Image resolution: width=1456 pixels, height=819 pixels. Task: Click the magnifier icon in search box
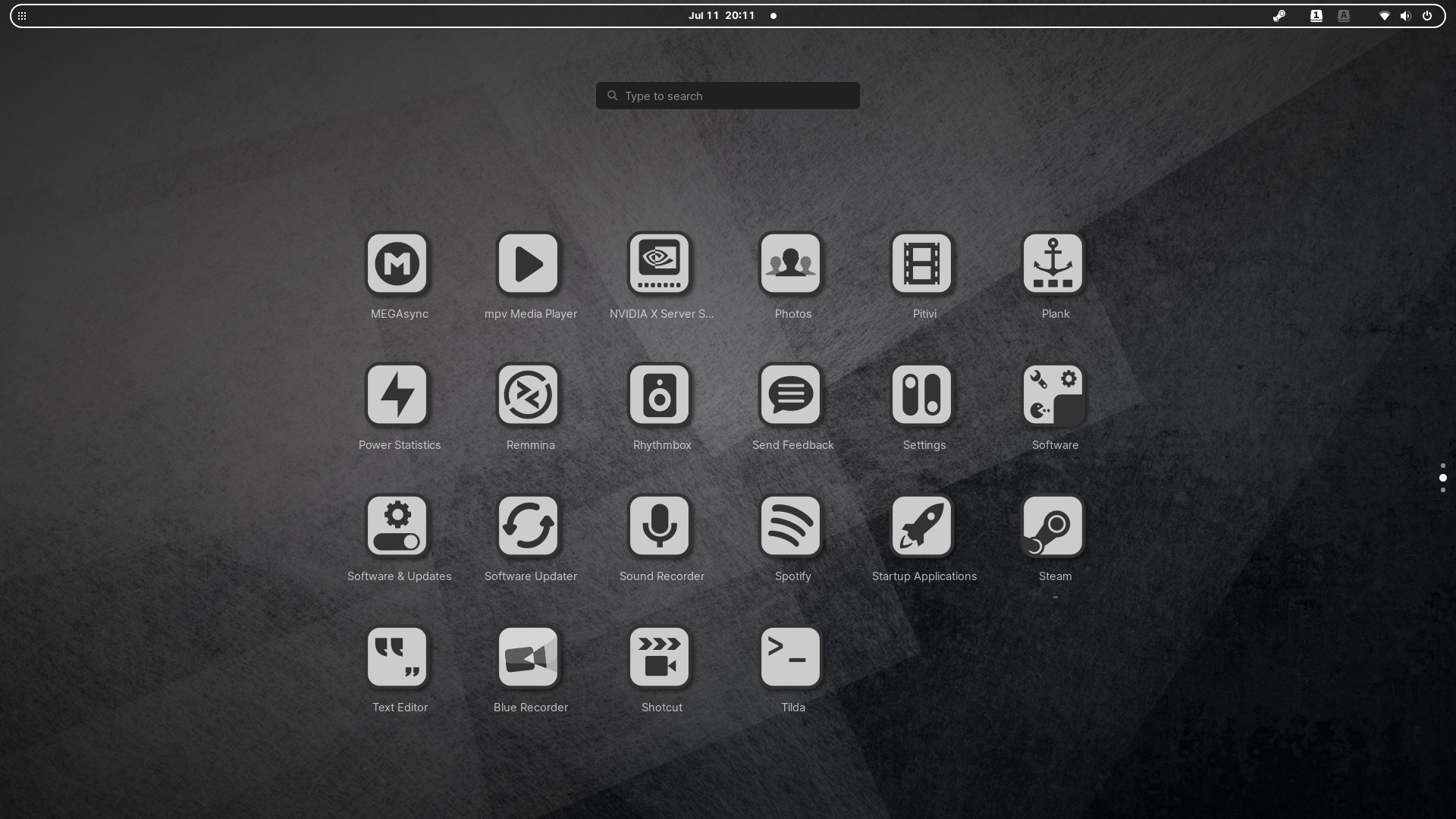pyautogui.click(x=613, y=96)
